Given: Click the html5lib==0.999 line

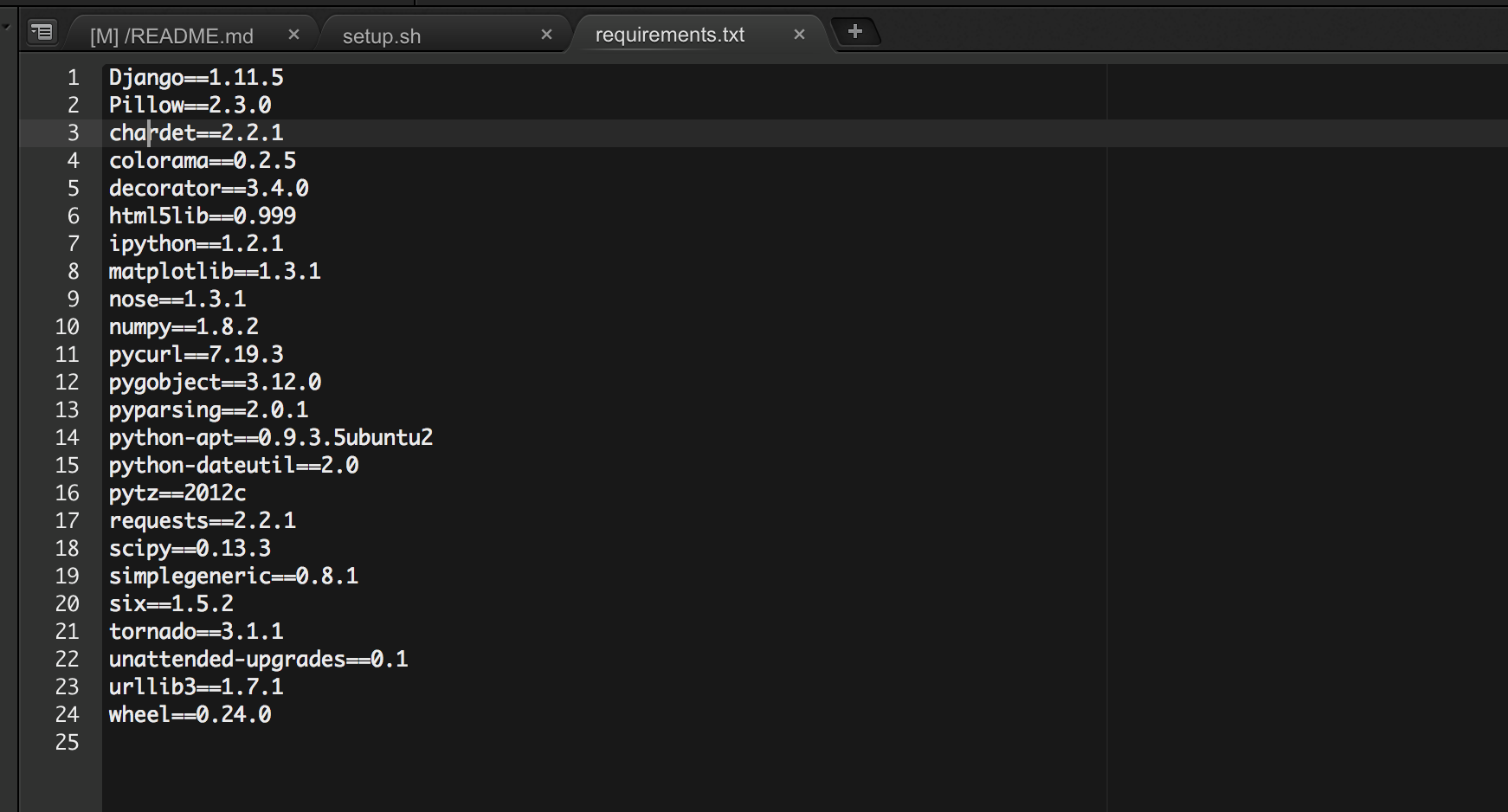Looking at the screenshot, I should tap(202, 216).
